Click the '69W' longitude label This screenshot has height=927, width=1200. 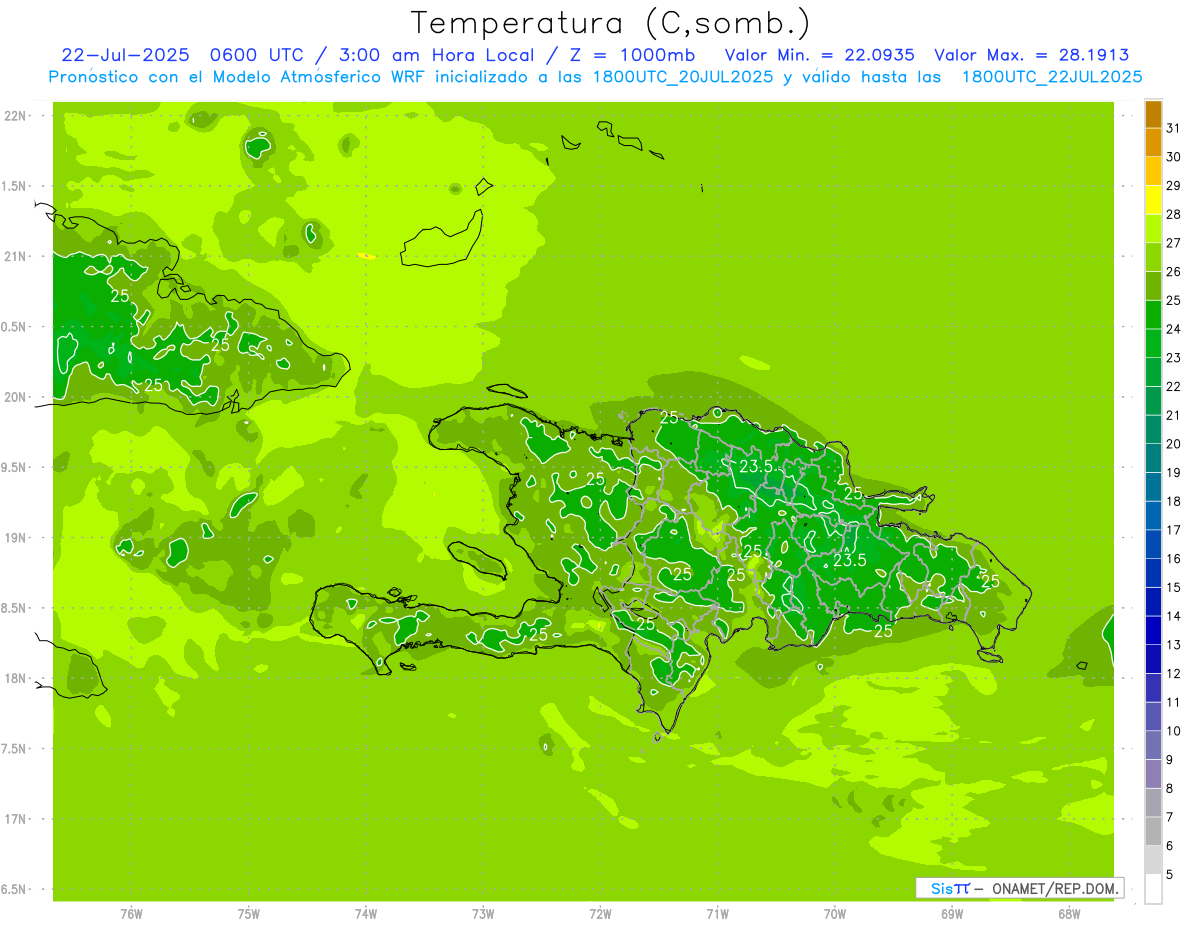(x=952, y=913)
